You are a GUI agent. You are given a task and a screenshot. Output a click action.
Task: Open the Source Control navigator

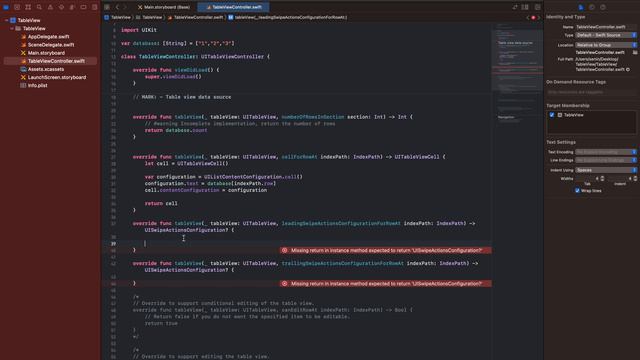17,7
